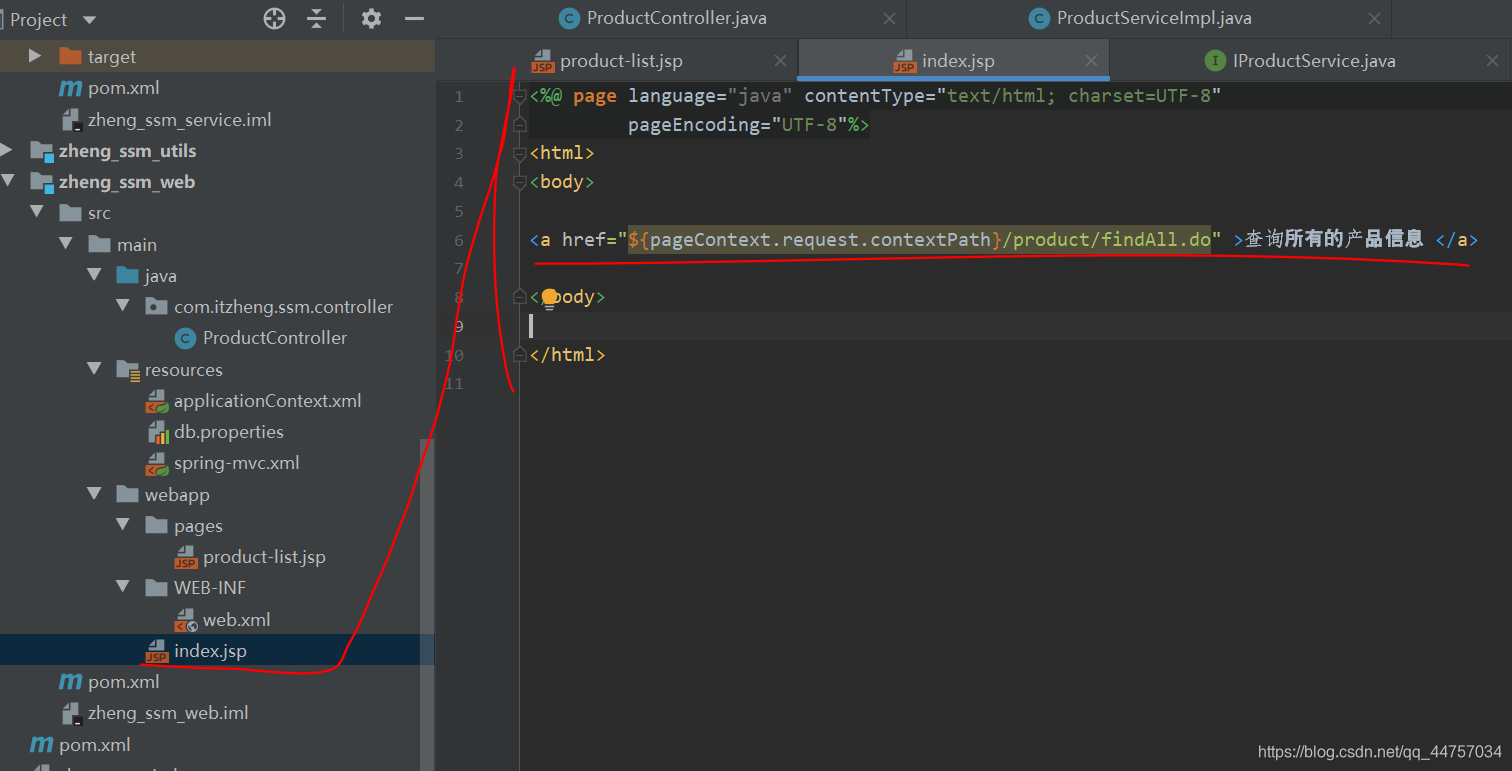The width and height of the screenshot is (1512, 771).
Task: Select spring-mvc.xml file
Action: pyautogui.click(x=236, y=463)
